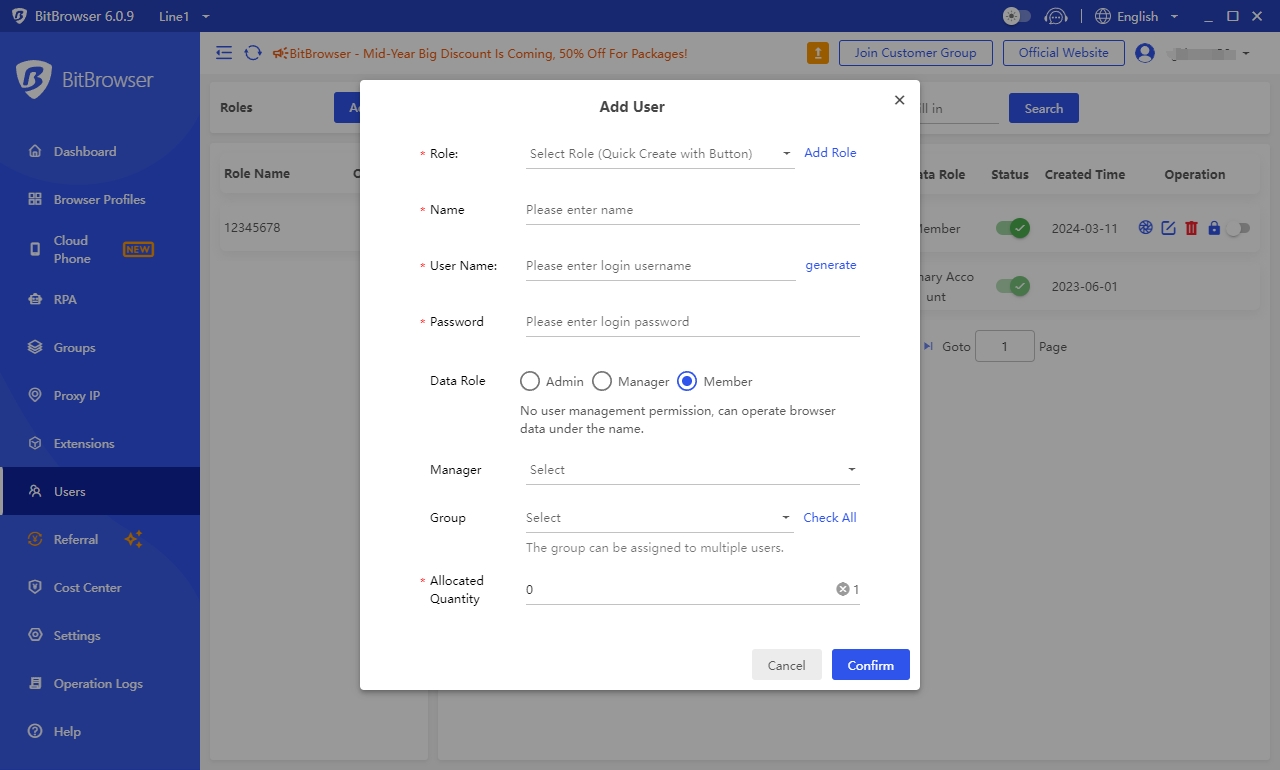
Task: Click the Help question mark icon
Action: click(35, 731)
